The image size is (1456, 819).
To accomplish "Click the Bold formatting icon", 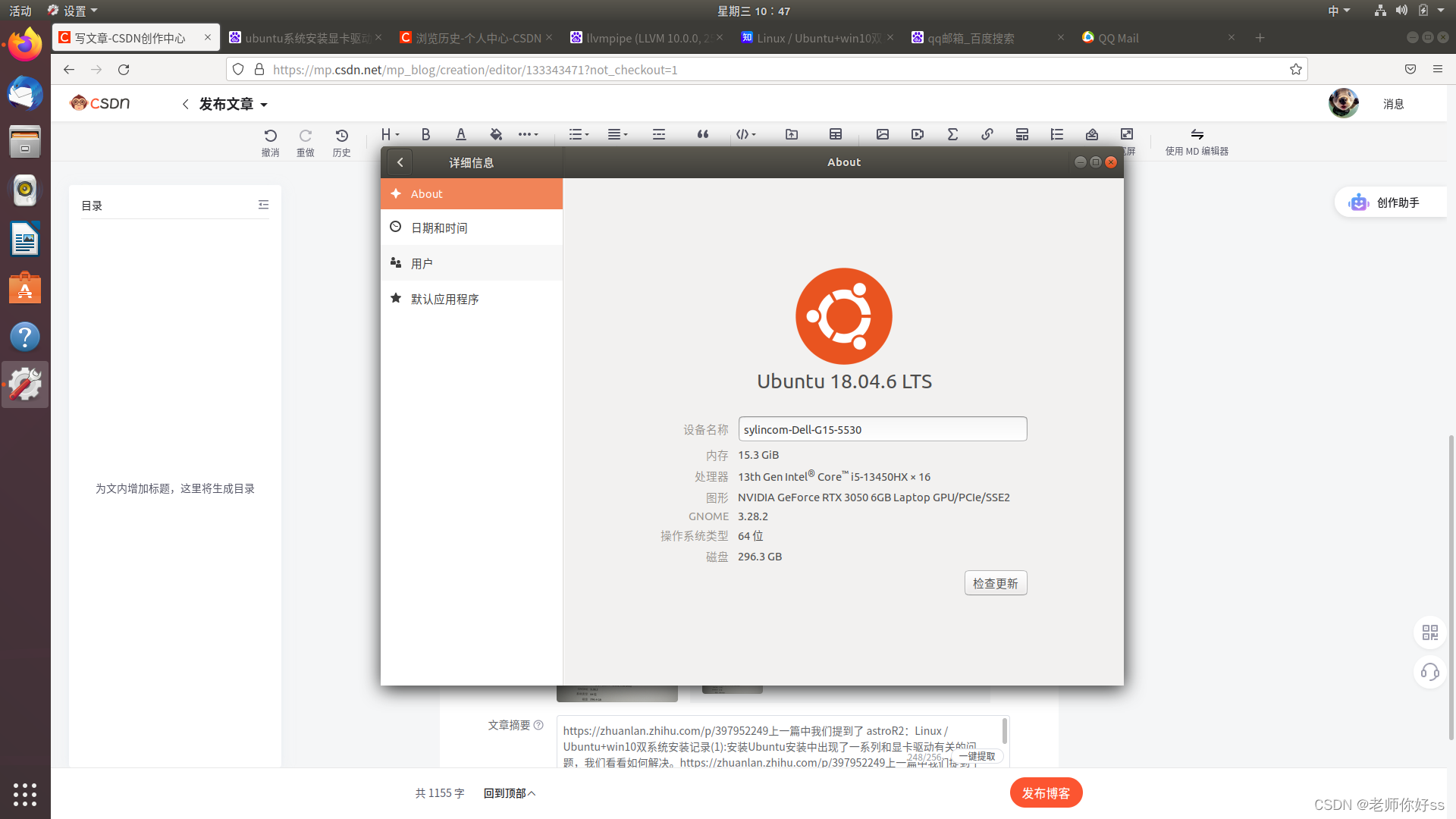I will 425,134.
